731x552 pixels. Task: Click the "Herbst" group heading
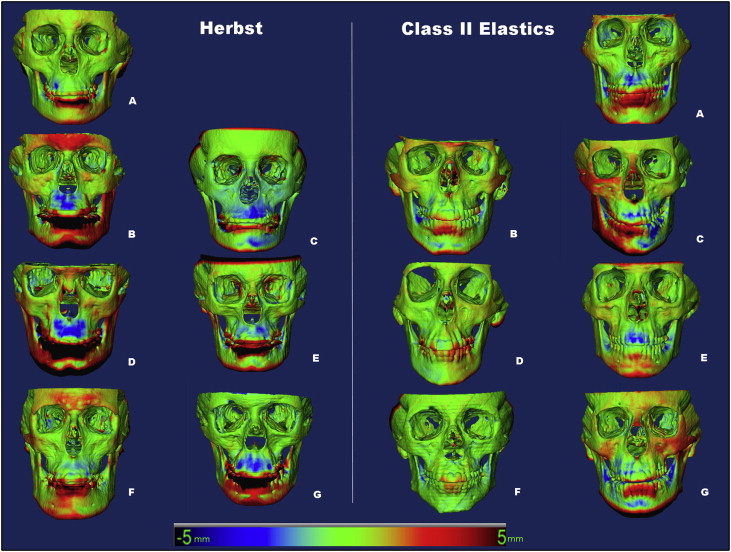coord(228,29)
